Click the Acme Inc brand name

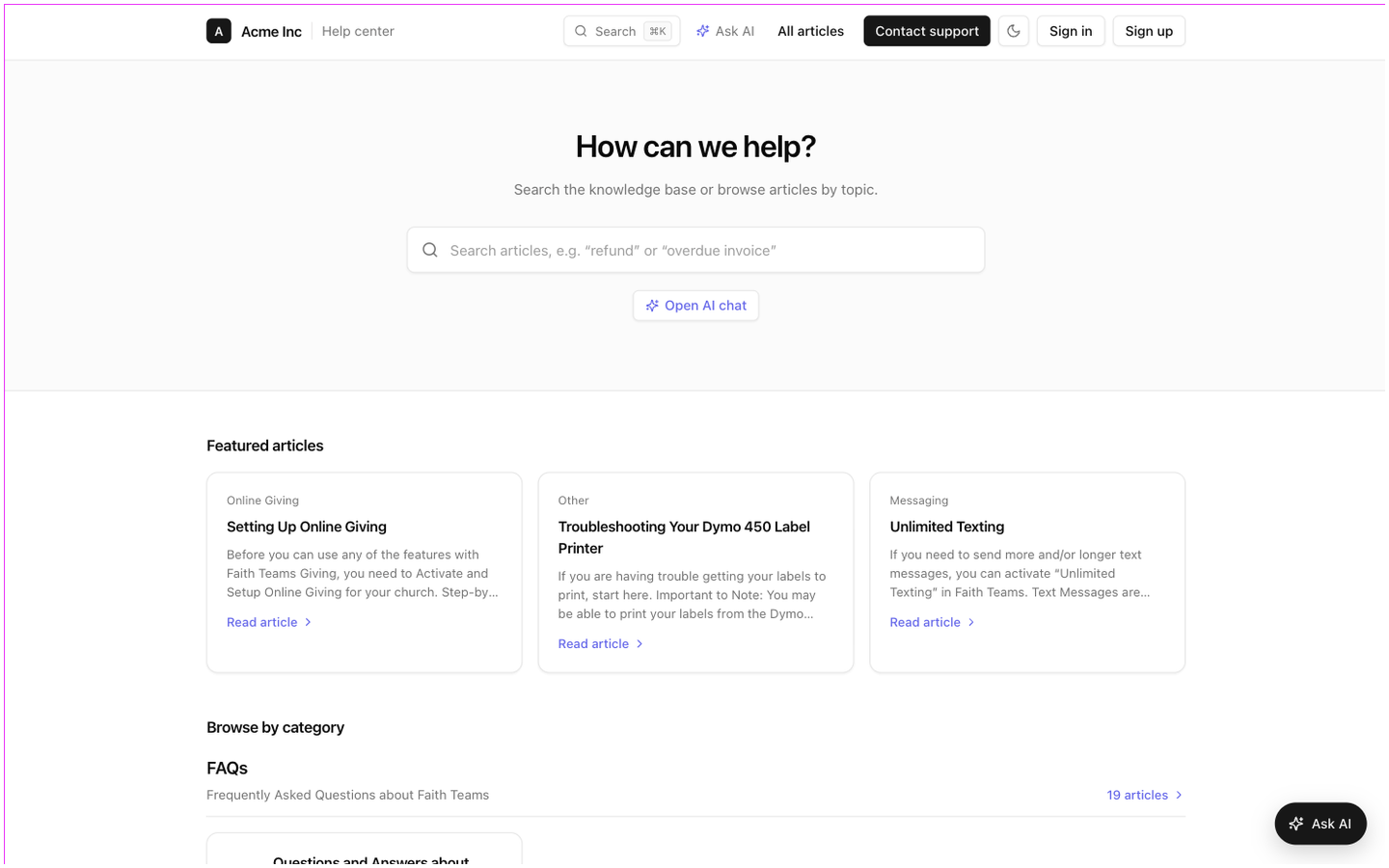[271, 32]
